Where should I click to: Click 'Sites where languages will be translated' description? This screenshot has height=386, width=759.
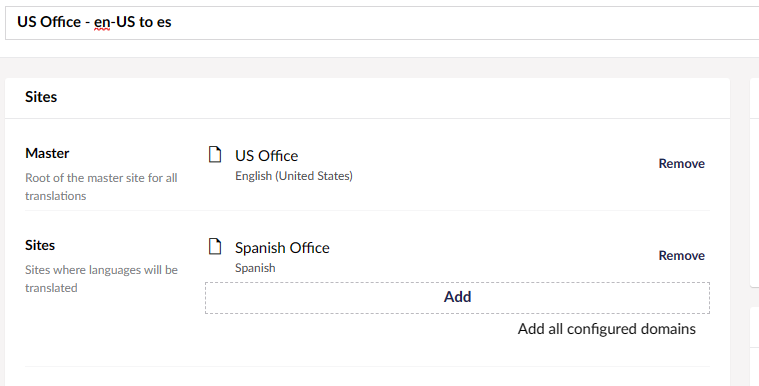pos(101,279)
